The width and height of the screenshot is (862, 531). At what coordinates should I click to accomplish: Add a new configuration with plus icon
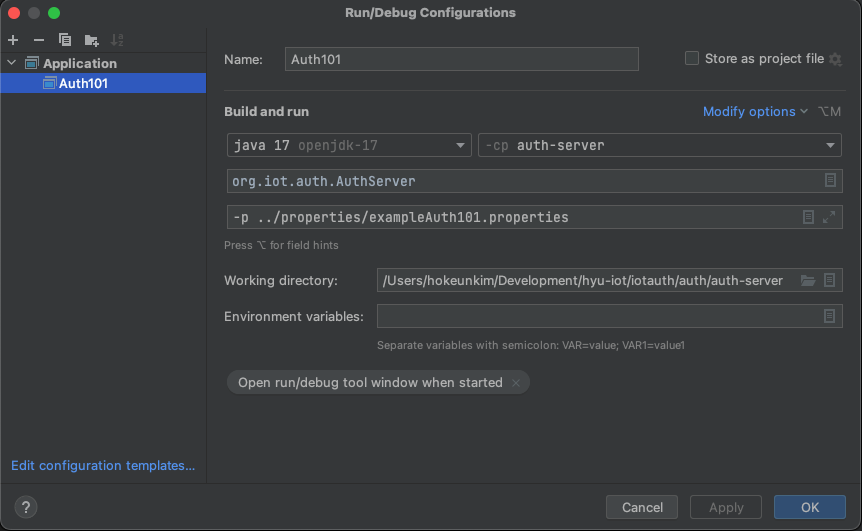(13, 40)
